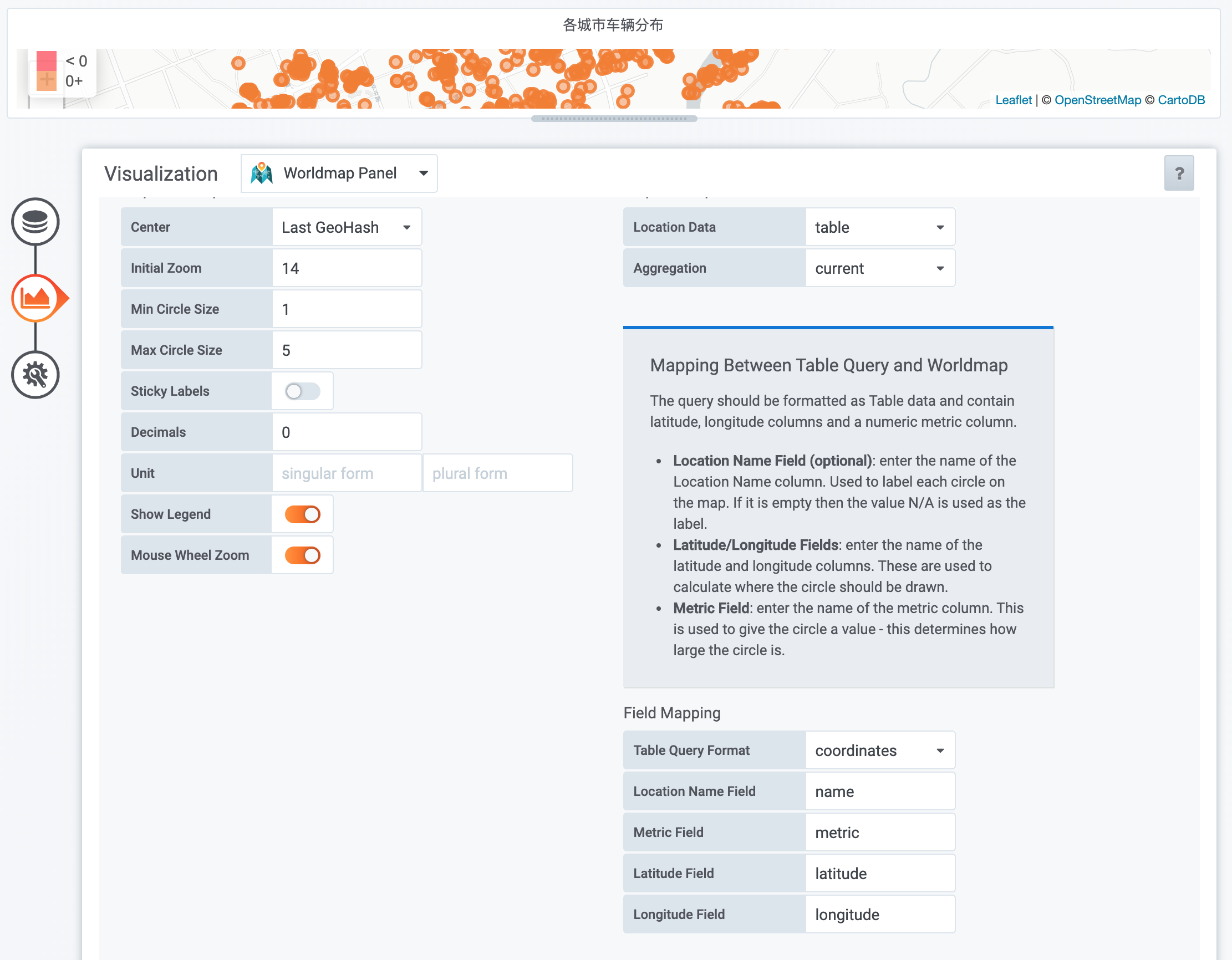Grab the panel resize handle bar
This screenshot has height=960, width=1232.
[x=614, y=119]
